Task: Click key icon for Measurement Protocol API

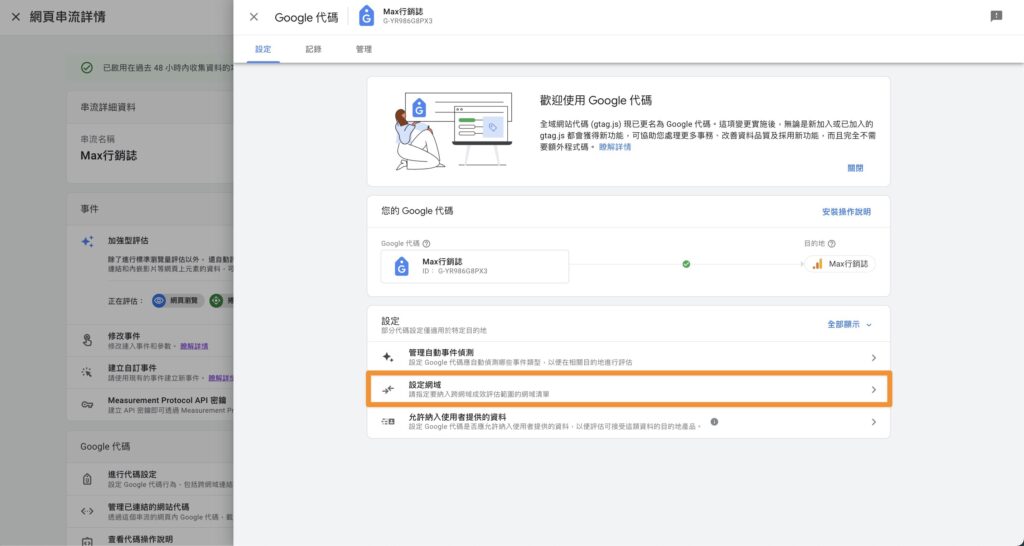Action: [87, 405]
